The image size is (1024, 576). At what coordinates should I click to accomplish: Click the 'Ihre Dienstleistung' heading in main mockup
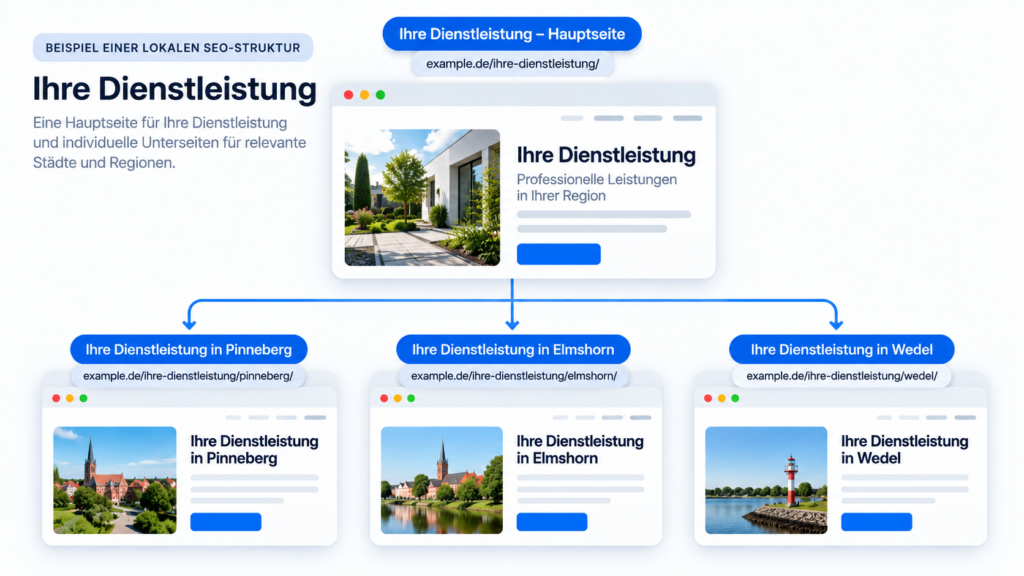[x=606, y=155]
